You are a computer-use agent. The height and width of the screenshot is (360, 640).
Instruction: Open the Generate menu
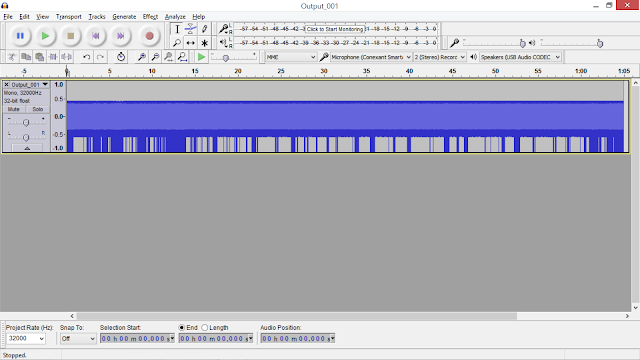click(x=124, y=17)
